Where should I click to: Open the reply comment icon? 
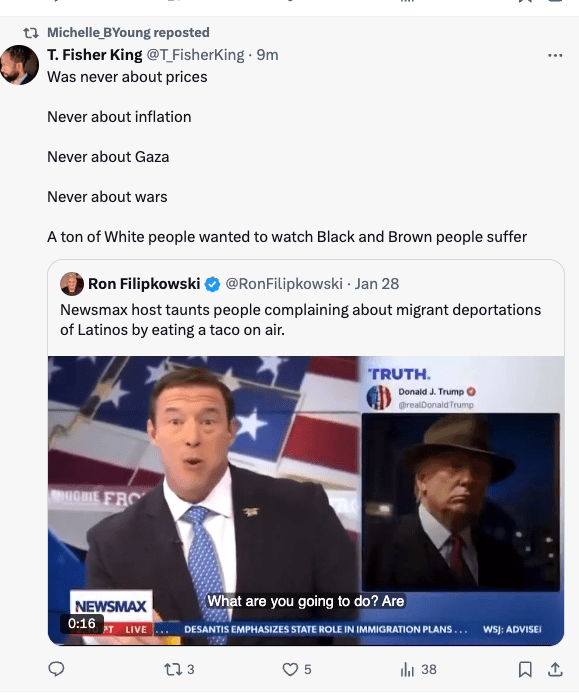56,669
